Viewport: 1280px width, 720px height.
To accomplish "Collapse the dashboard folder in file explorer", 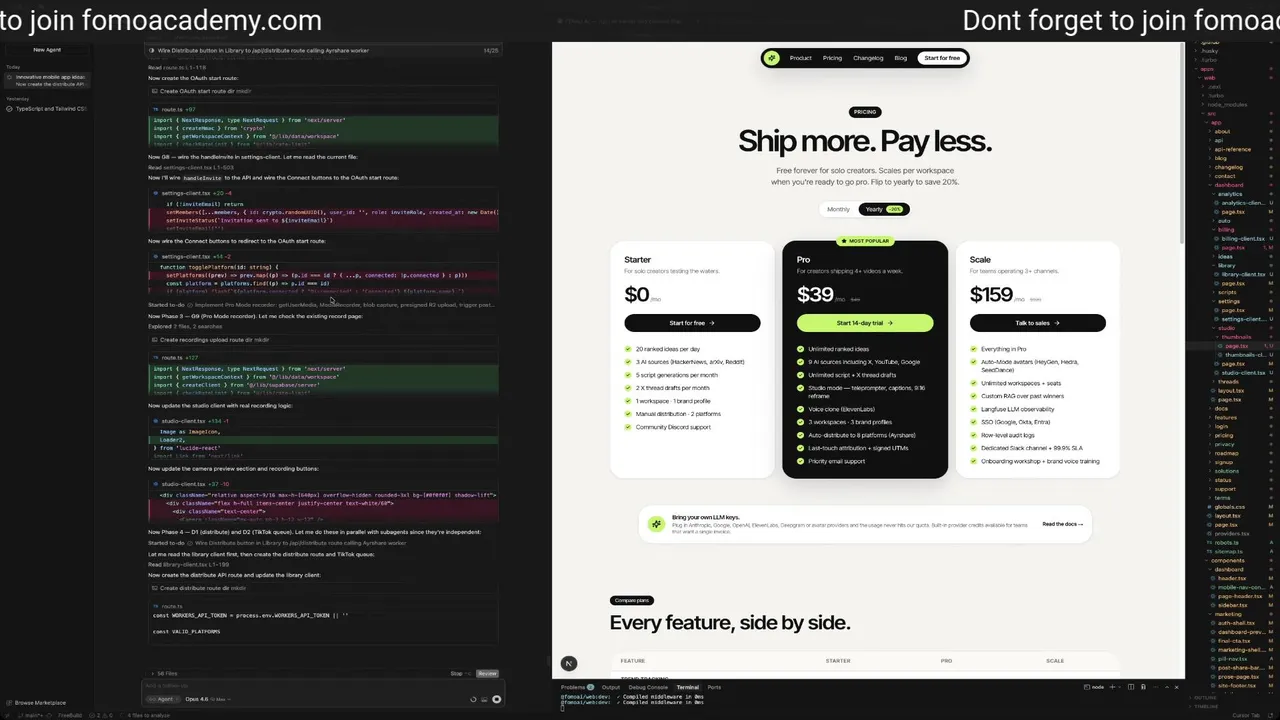I will (1228, 185).
